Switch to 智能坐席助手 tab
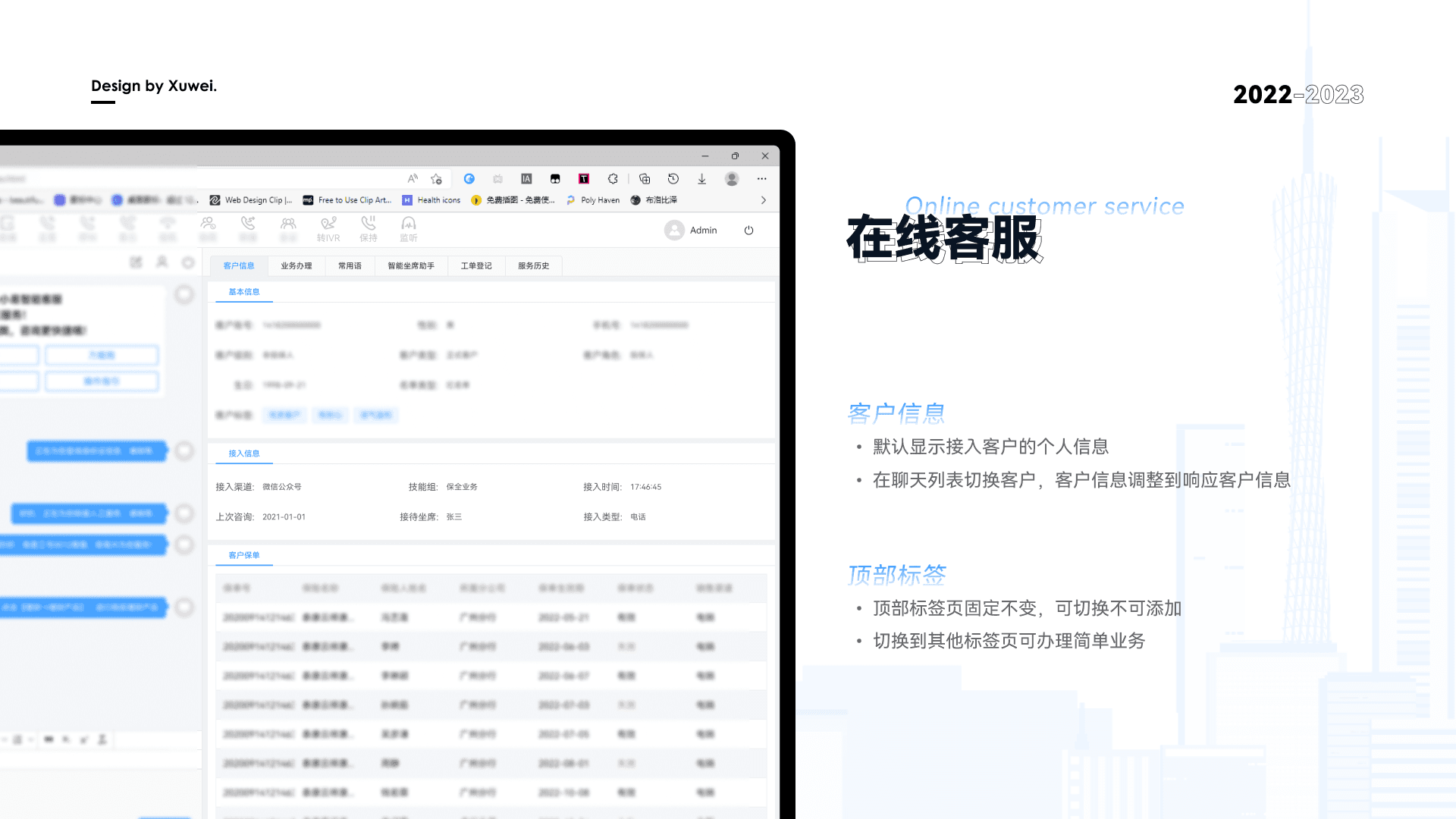The width and height of the screenshot is (1456, 819). 410,266
